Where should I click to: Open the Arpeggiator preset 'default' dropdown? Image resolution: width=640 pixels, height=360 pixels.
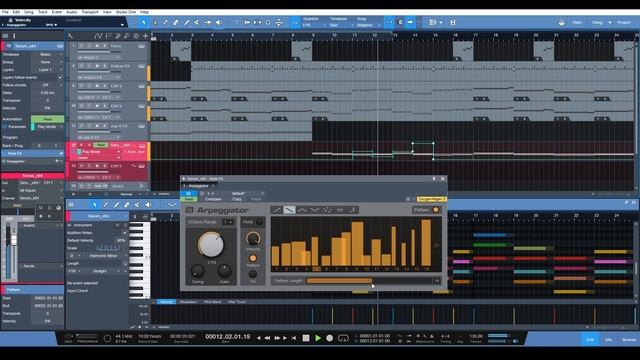248,193
